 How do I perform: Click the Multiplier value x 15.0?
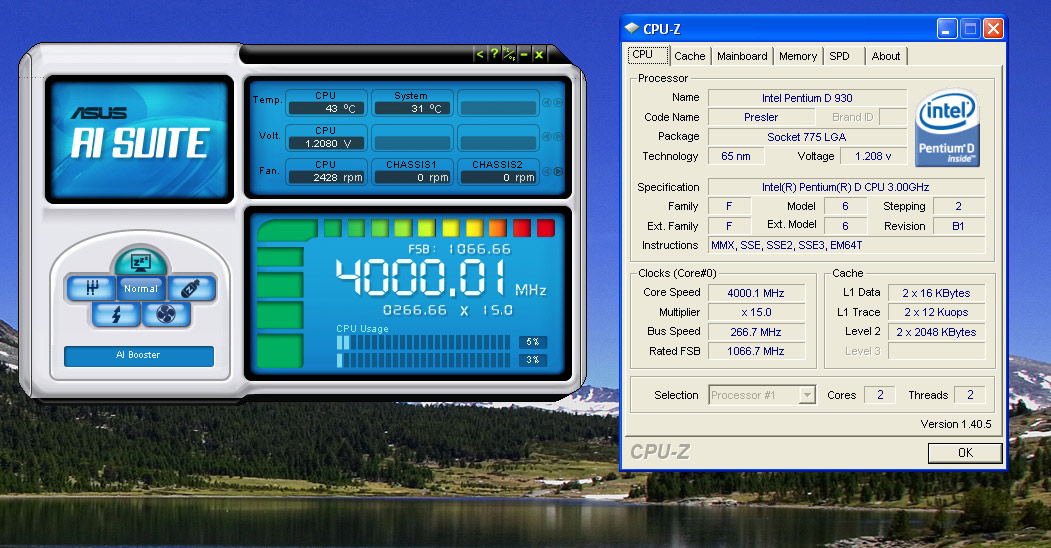(756, 312)
